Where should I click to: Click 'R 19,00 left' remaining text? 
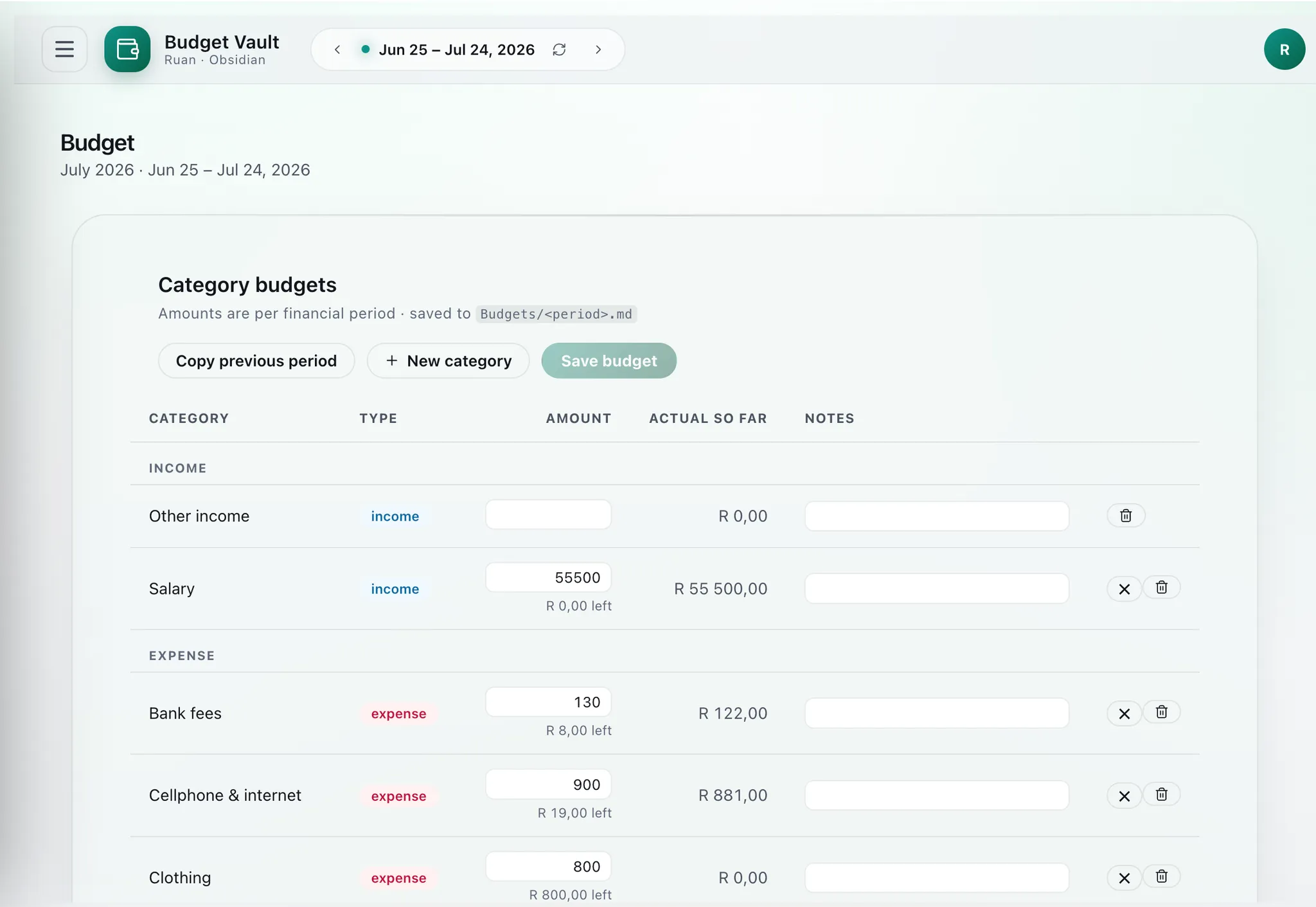click(x=574, y=813)
